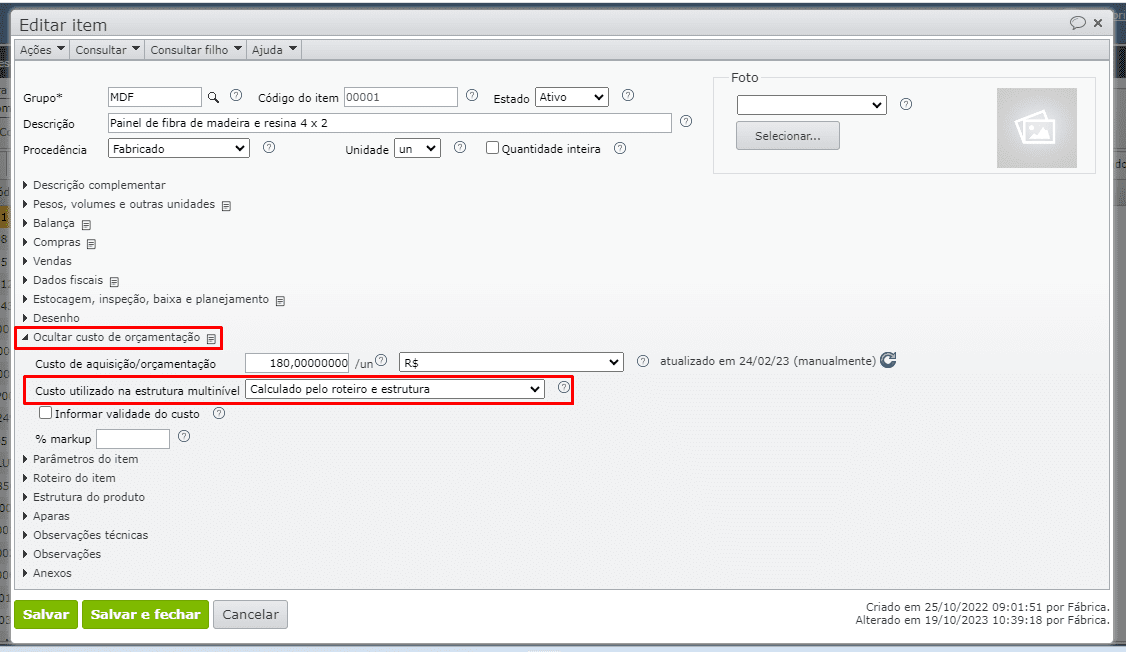Collapse Ocultar custo de orçamentação section
Screen dimensions: 1126x652
tap(116, 337)
